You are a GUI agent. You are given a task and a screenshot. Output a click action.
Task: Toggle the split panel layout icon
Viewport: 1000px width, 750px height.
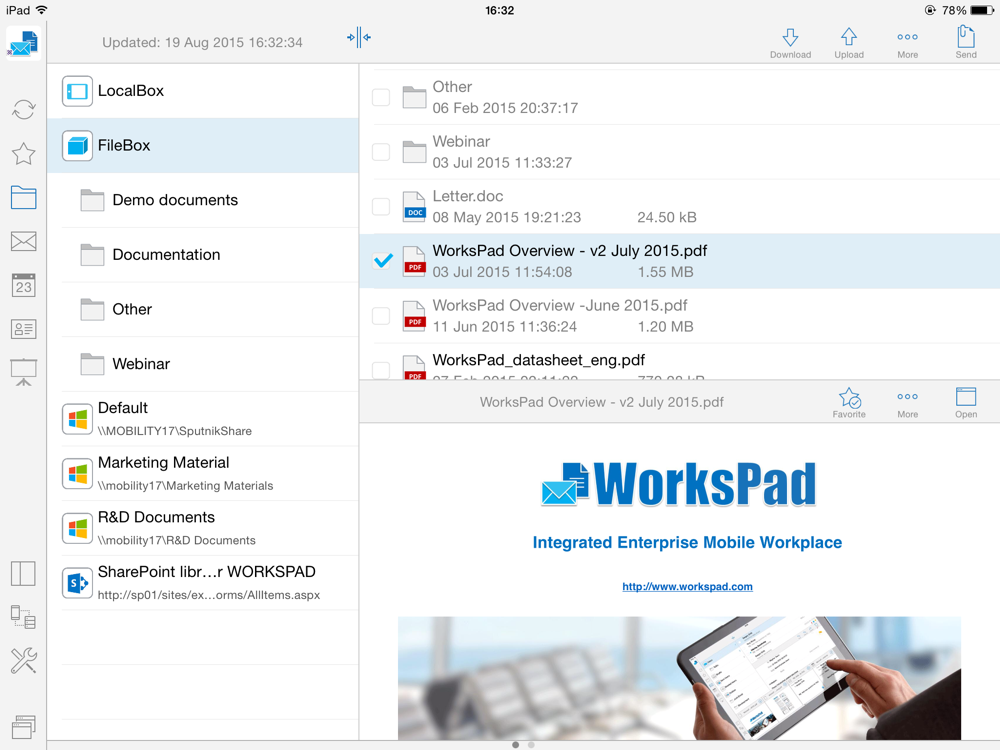pos(24,573)
